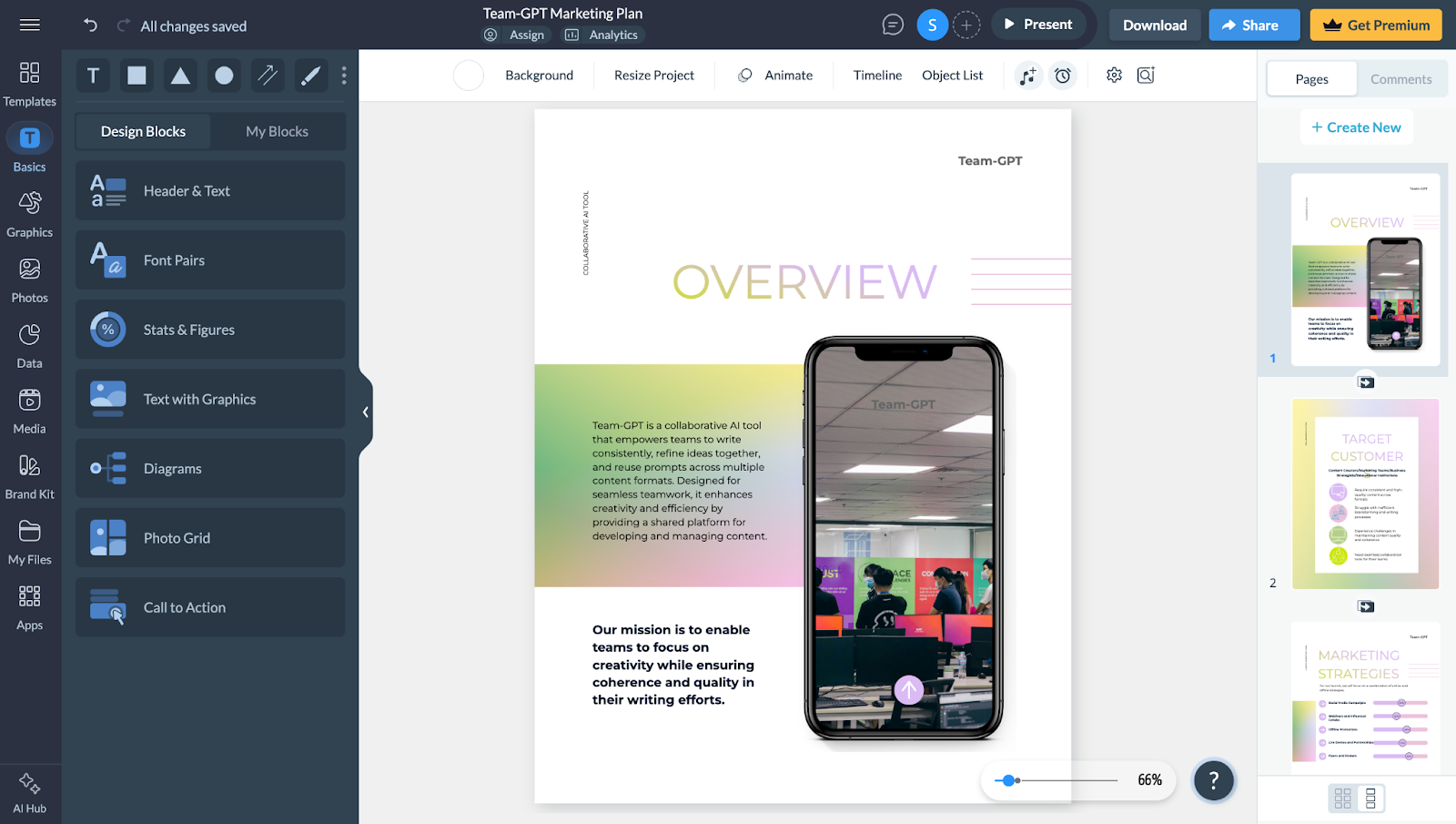Expand Call to Action blocks

[x=210, y=607]
